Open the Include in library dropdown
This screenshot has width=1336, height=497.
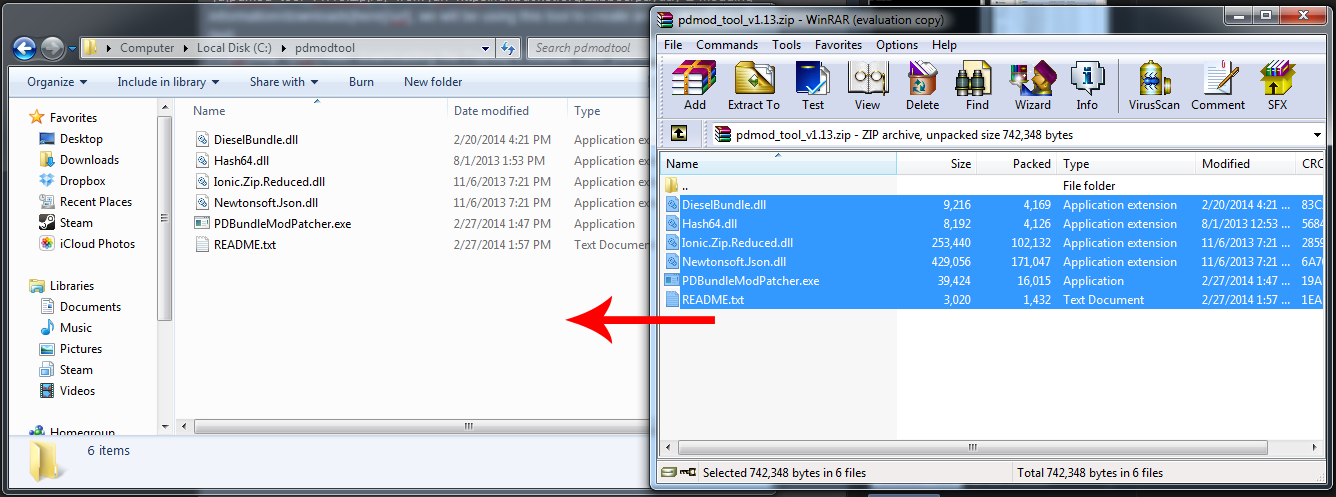click(168, 82)
